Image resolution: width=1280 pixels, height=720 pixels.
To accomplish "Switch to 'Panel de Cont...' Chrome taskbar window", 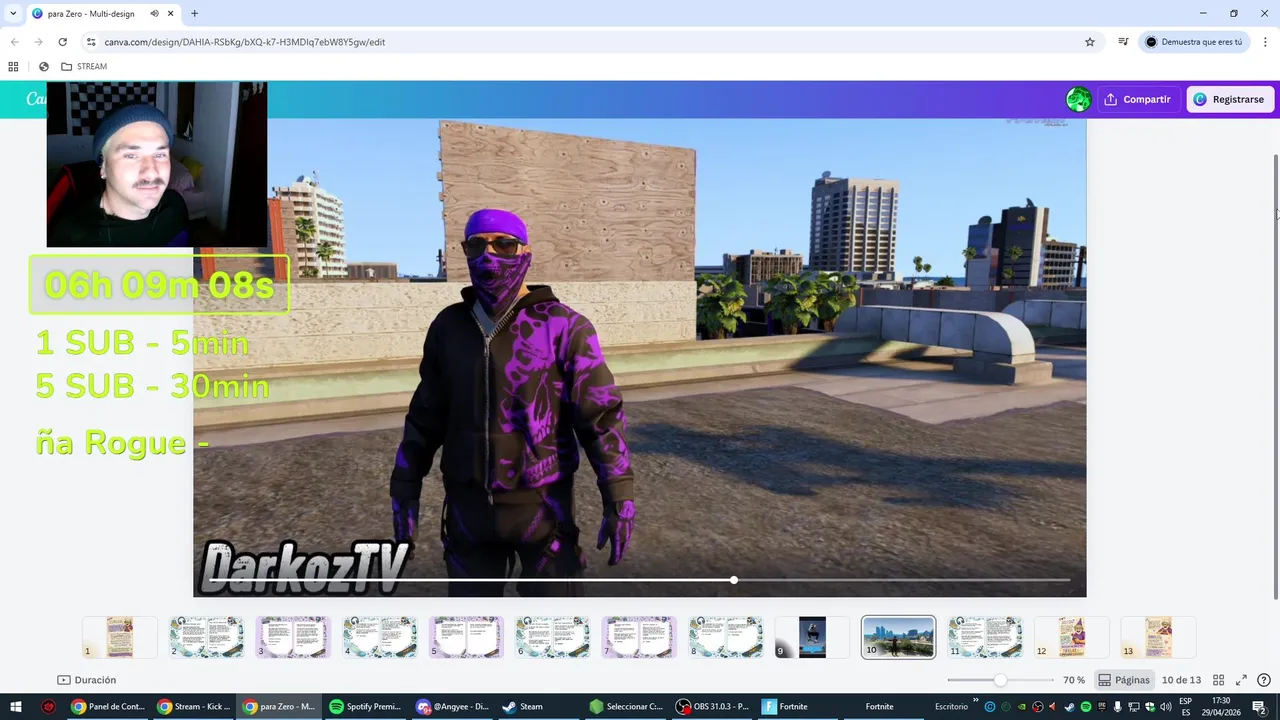I will tap(107, 707).
